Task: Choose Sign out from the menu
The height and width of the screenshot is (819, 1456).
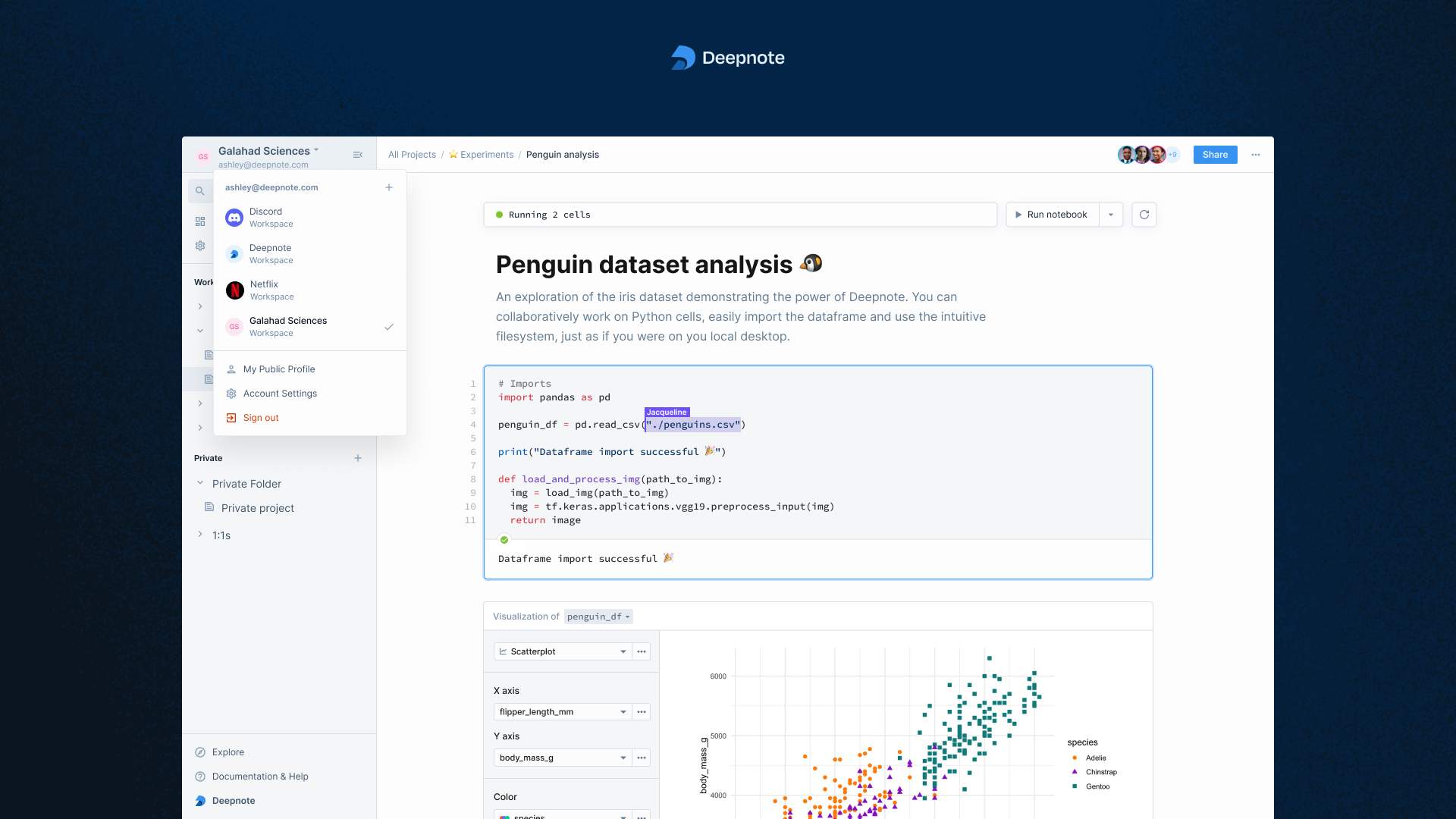Action: pyautogui.click(x=310, y=418)
